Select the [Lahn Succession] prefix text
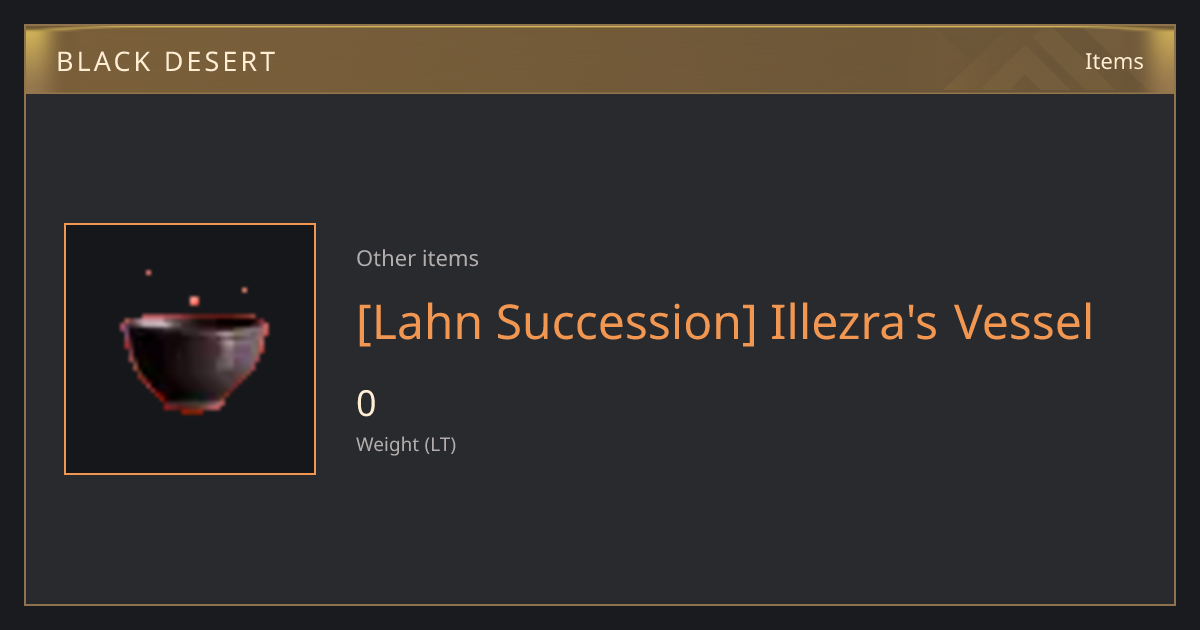Screen dimensions: 1200x630 pyautogui.click(x=557, y=323)
